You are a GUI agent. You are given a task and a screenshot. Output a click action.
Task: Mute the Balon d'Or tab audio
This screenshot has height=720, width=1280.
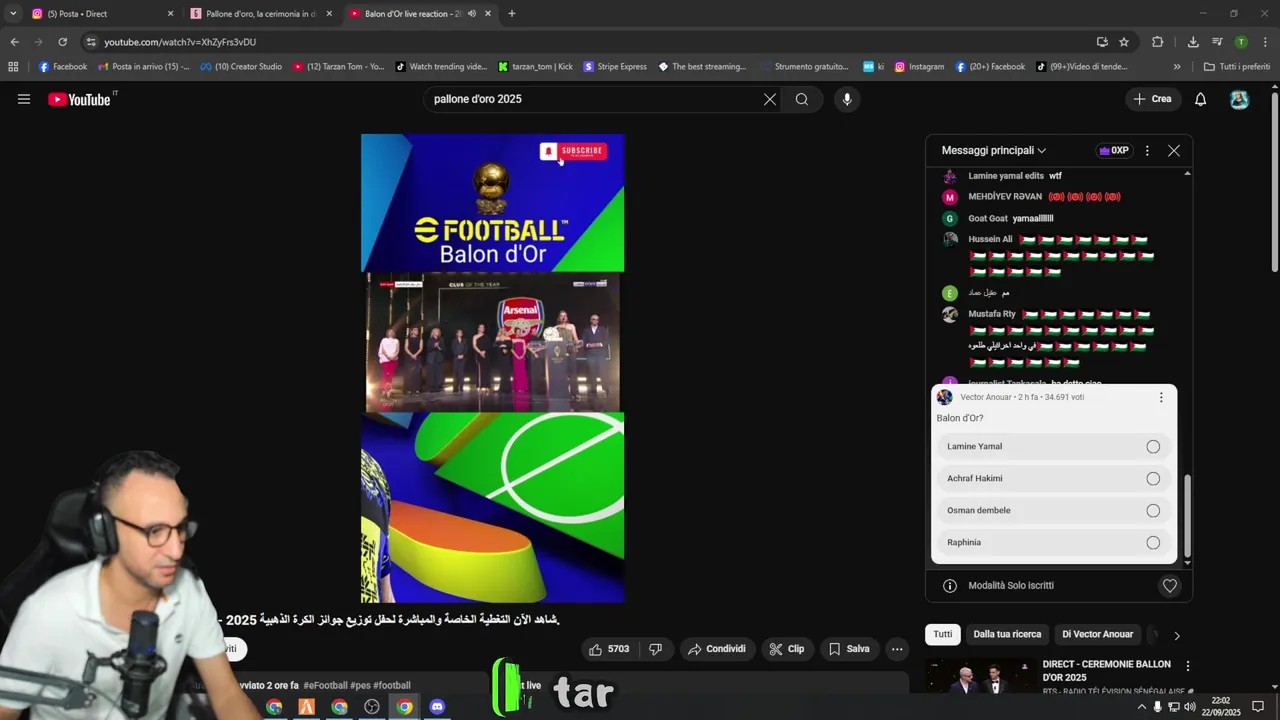[471, 14]
